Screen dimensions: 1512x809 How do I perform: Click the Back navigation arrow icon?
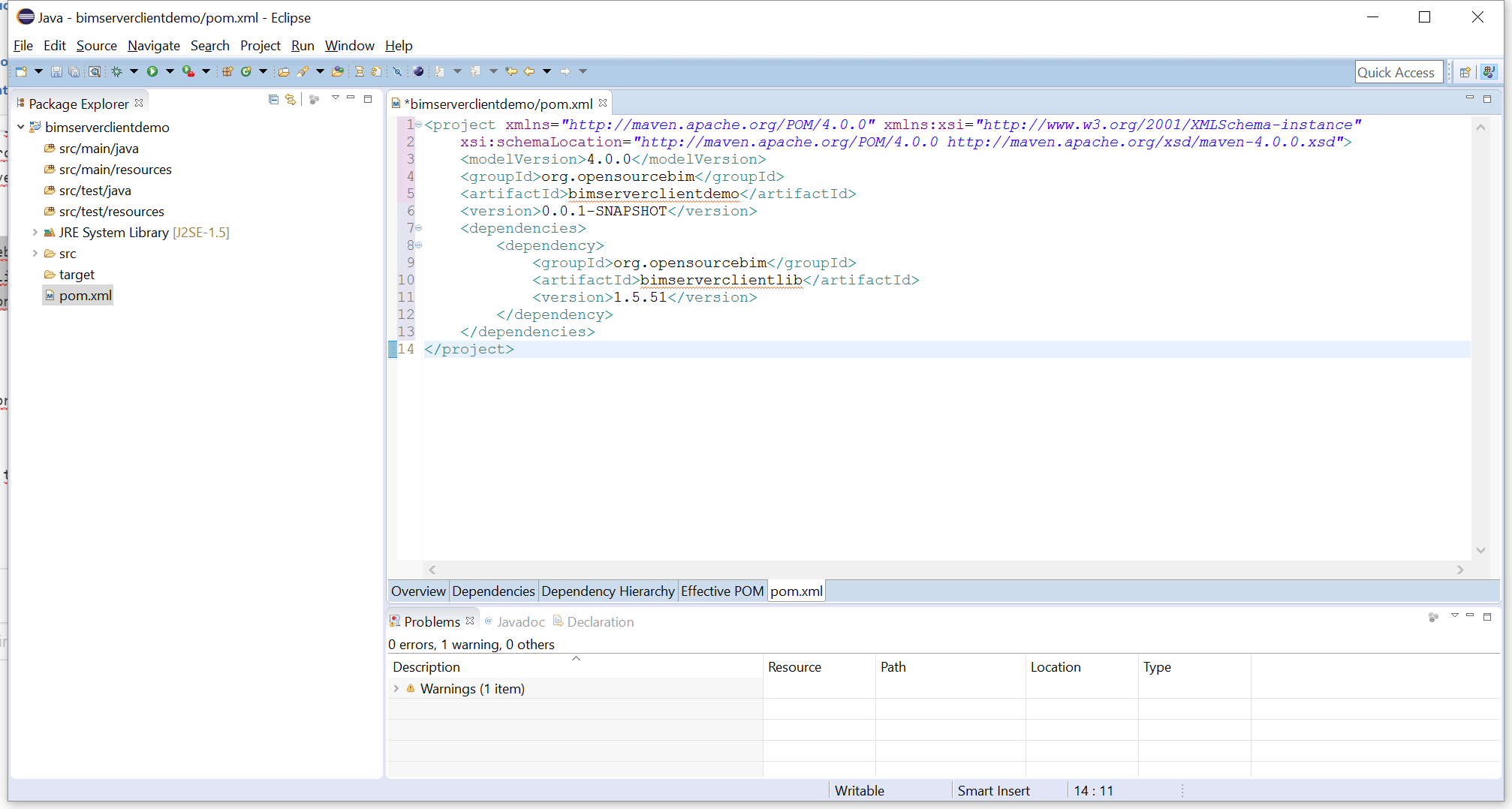[x=529, y=71]
